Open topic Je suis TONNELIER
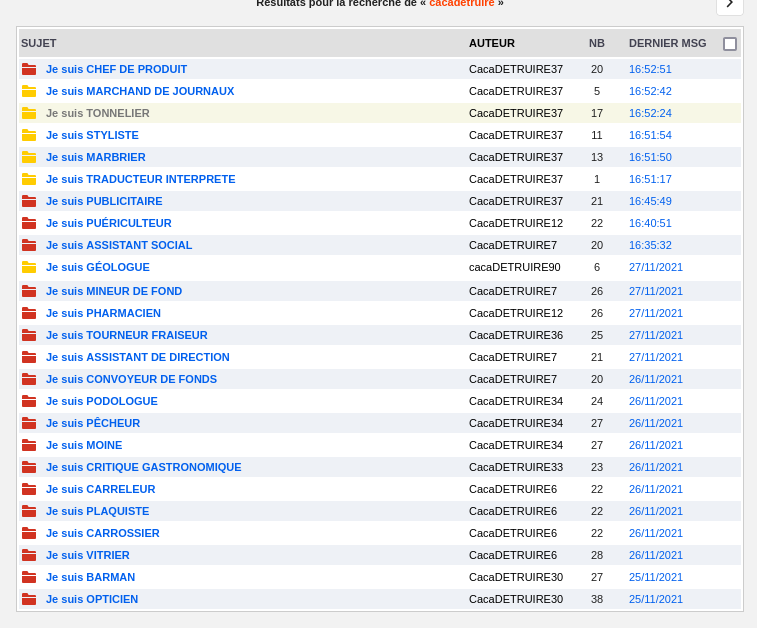 tap(97, 113)
